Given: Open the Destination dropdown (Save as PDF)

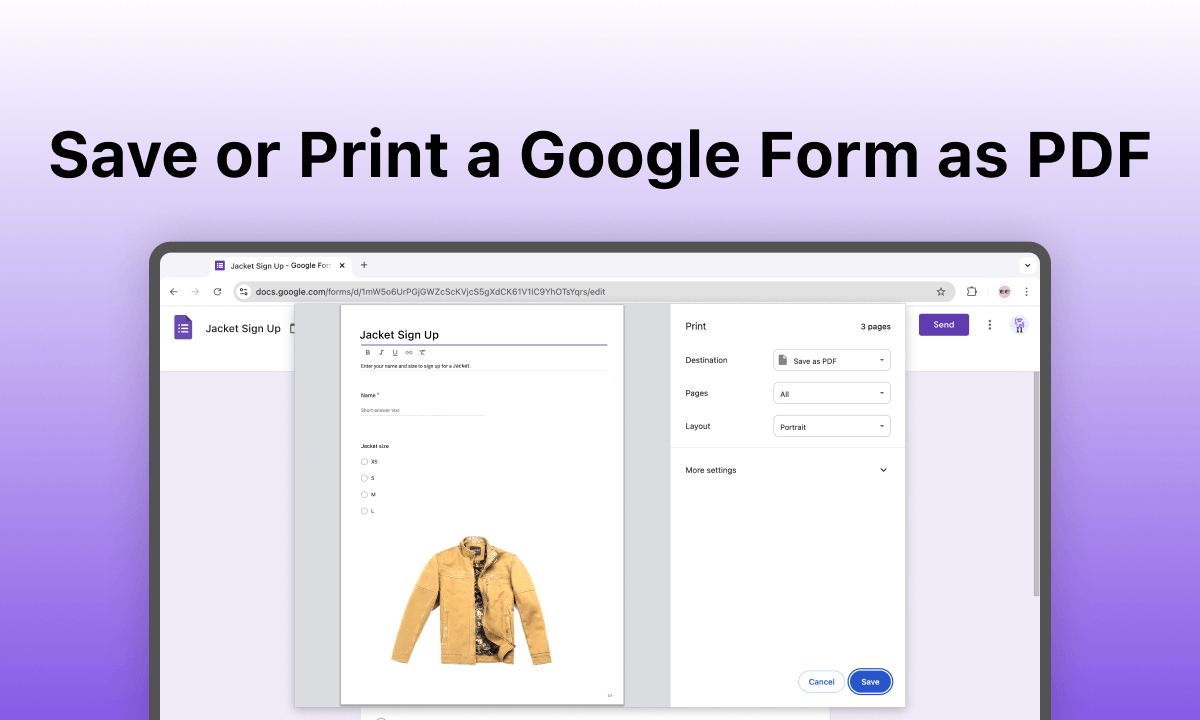Looking at the screenshot, I should (x=832, y=360).
